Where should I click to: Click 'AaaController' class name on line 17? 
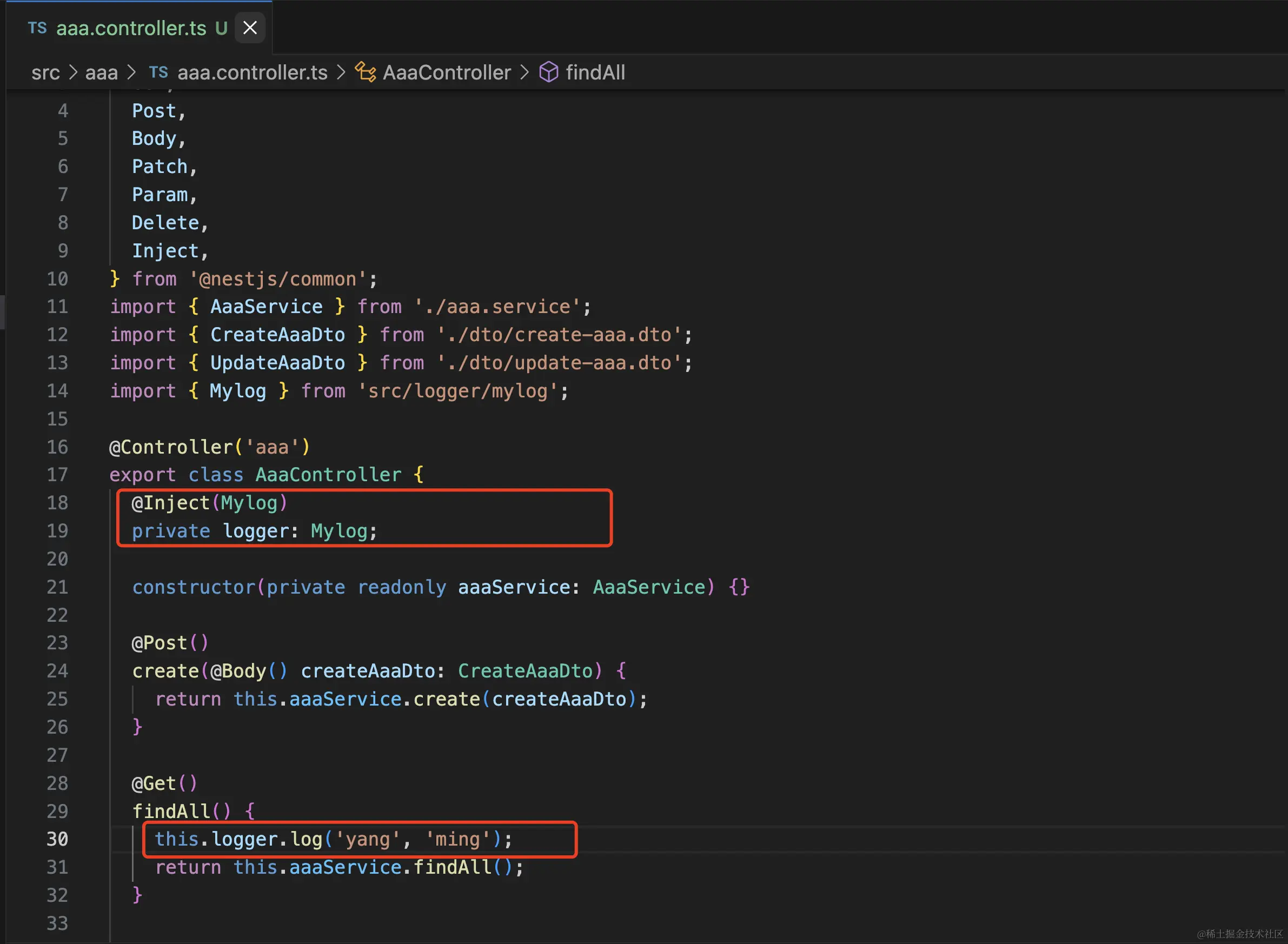328,475
